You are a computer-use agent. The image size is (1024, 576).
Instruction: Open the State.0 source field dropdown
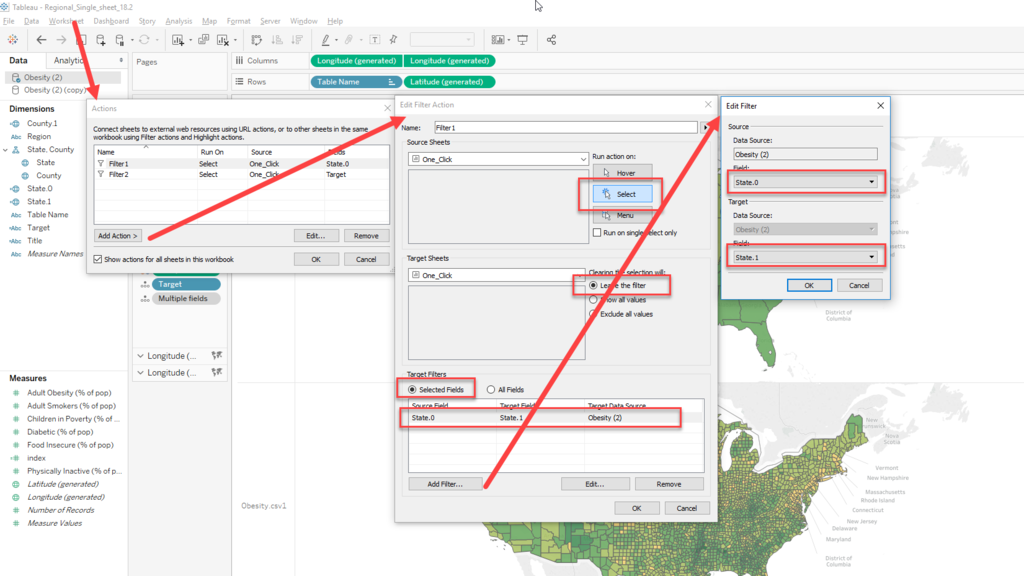point(805,182)
